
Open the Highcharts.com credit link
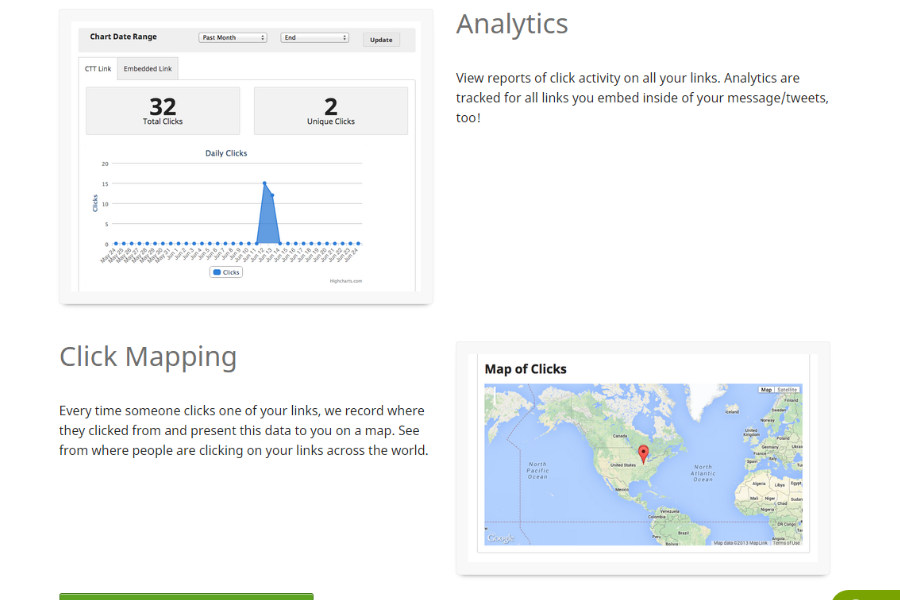click(346, 281)
